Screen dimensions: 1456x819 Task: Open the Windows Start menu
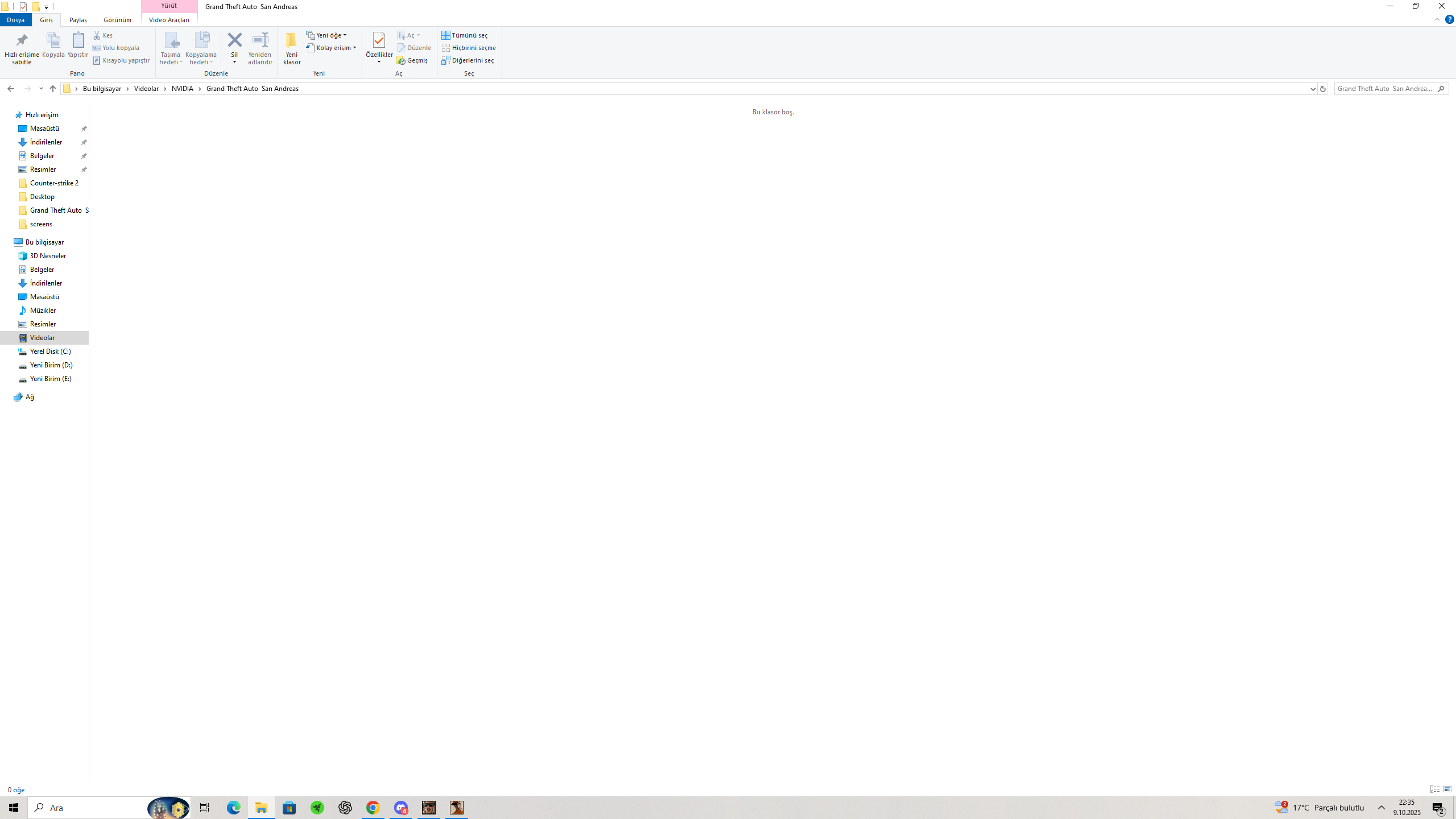14,808
